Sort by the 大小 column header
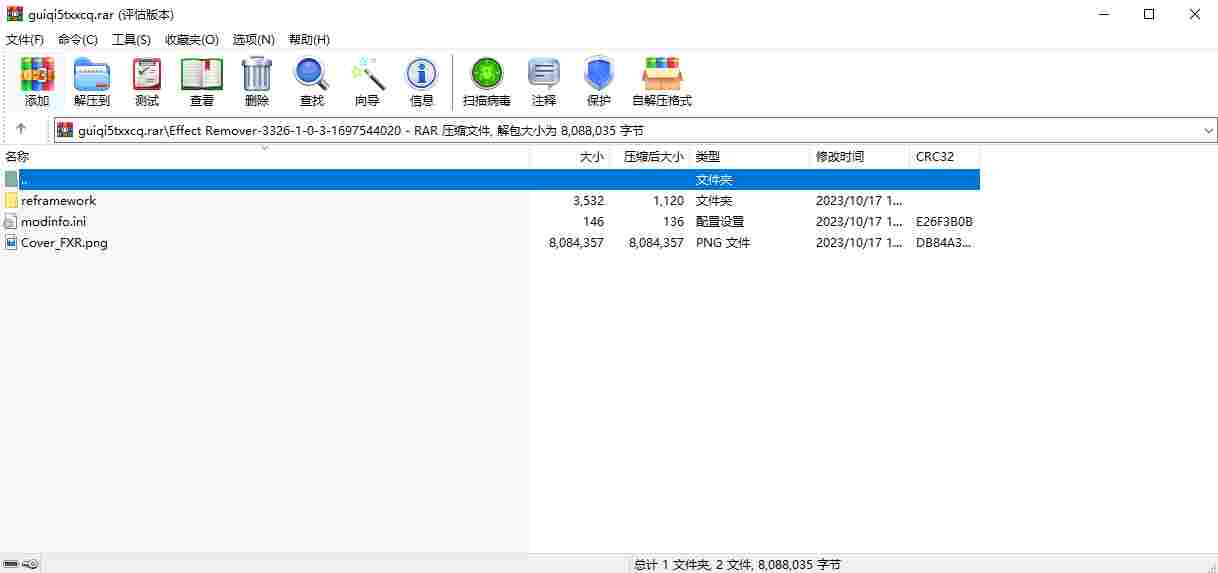The image size is (1218, 573). [570, 157]
